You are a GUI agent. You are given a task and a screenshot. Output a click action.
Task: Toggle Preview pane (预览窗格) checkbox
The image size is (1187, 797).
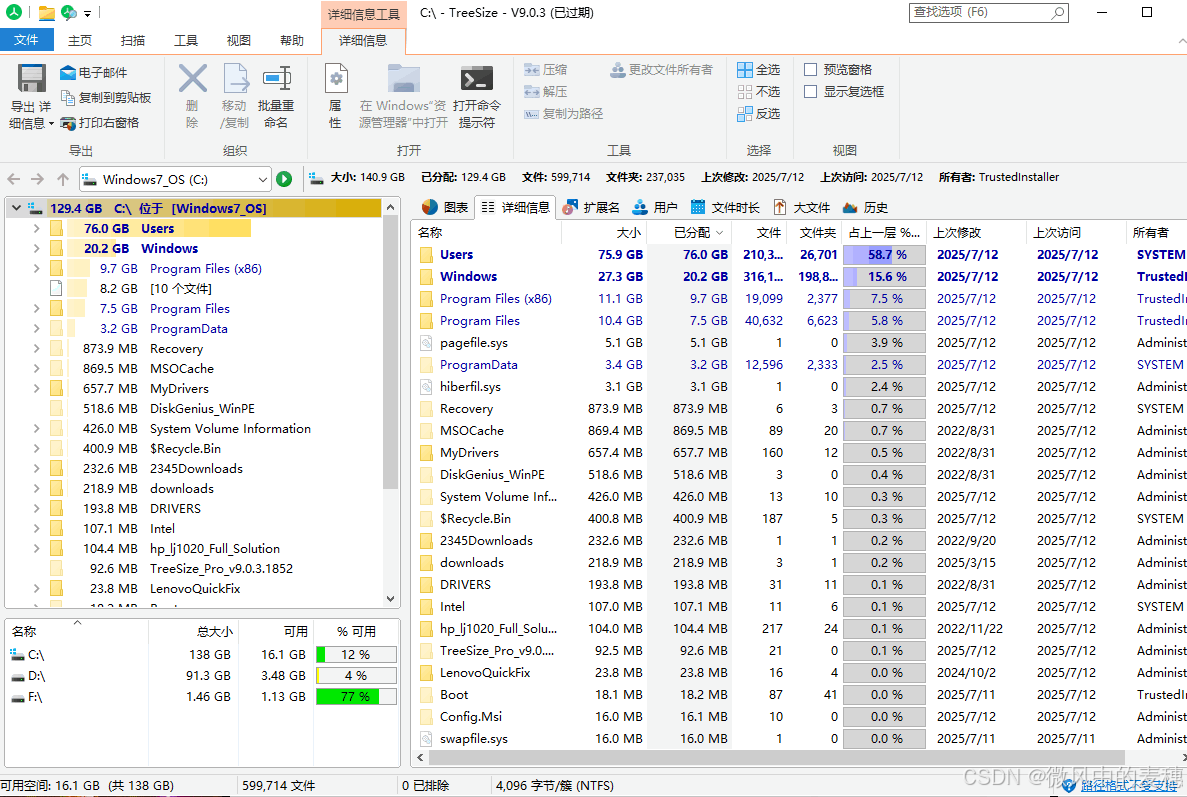tap(810, 70)
